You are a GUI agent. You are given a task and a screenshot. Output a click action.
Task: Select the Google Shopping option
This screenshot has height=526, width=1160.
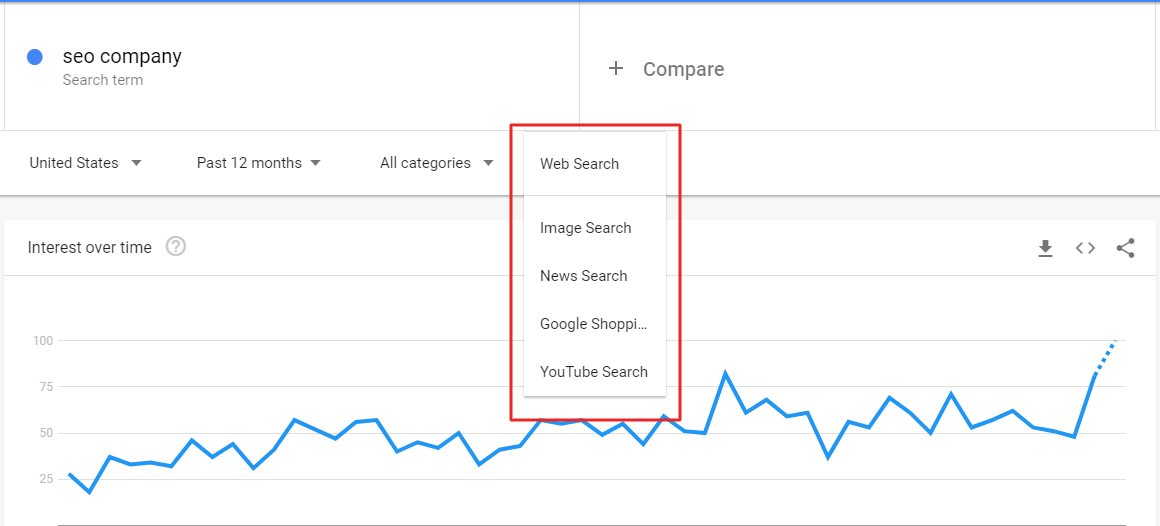pos(595,324)
